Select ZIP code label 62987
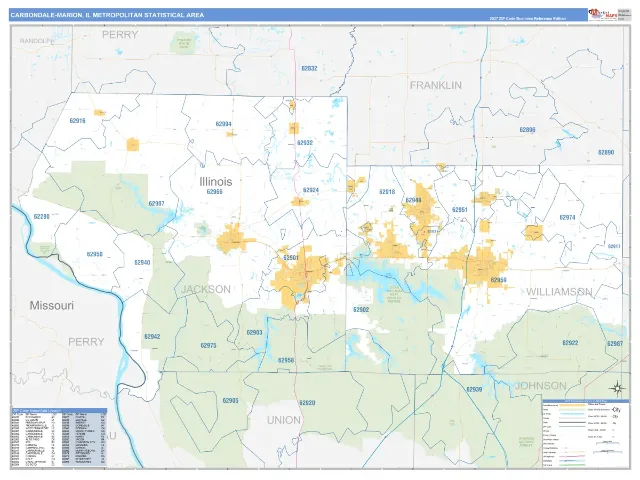 pos(615,344)
